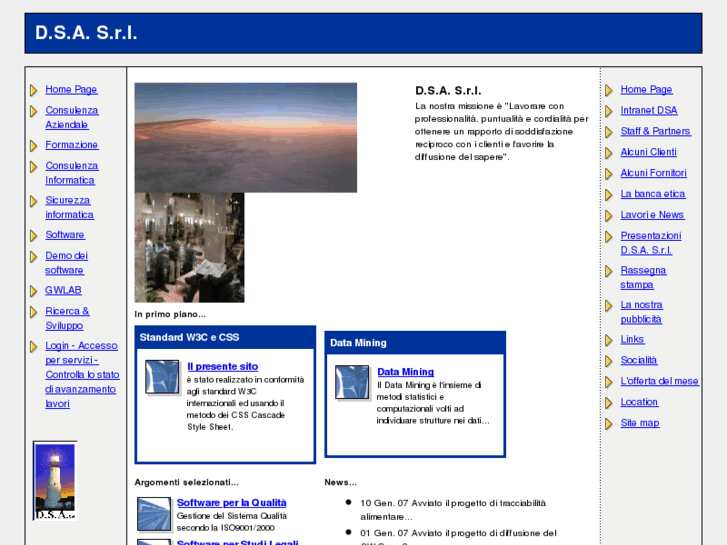Click arrow bullet next to GWLAB

33,291
